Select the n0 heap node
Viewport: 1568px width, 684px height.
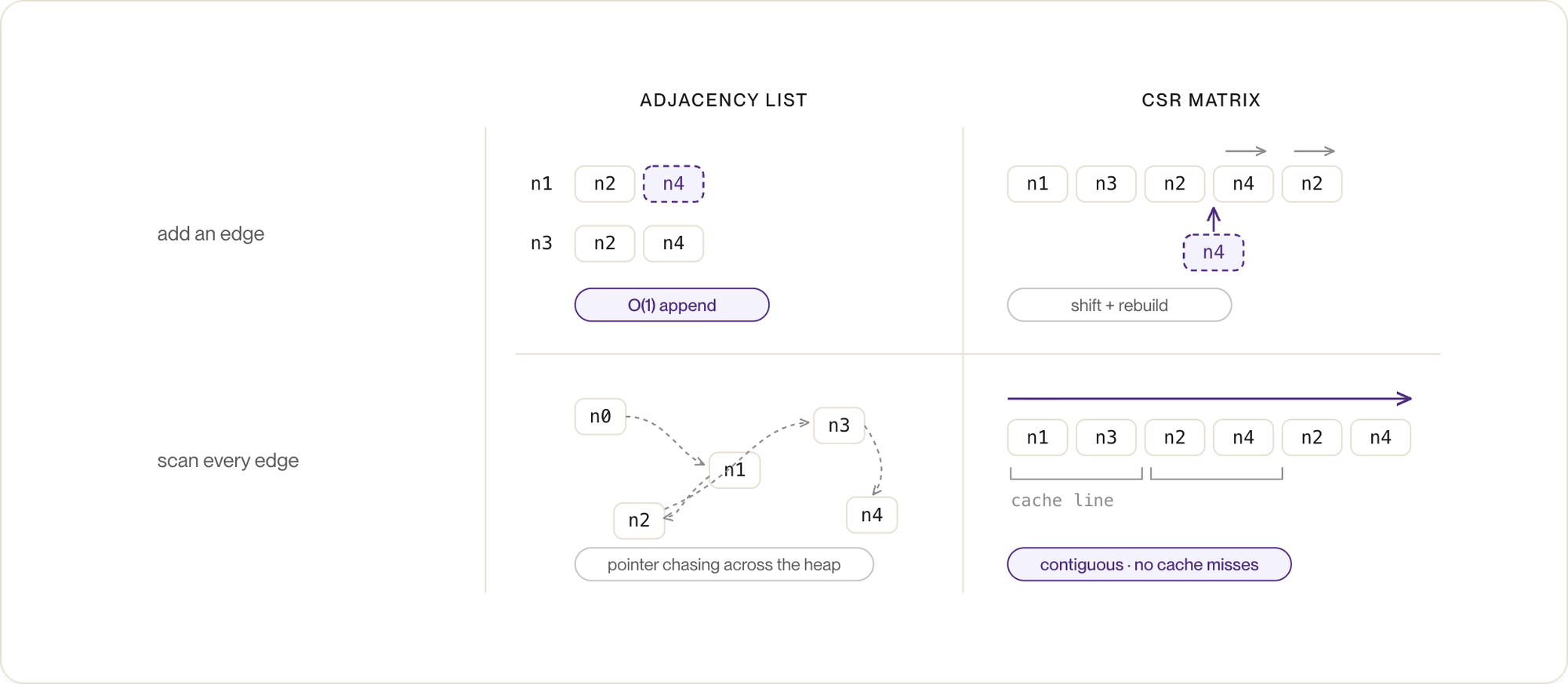pyautogui.click(x=601, y=417)
